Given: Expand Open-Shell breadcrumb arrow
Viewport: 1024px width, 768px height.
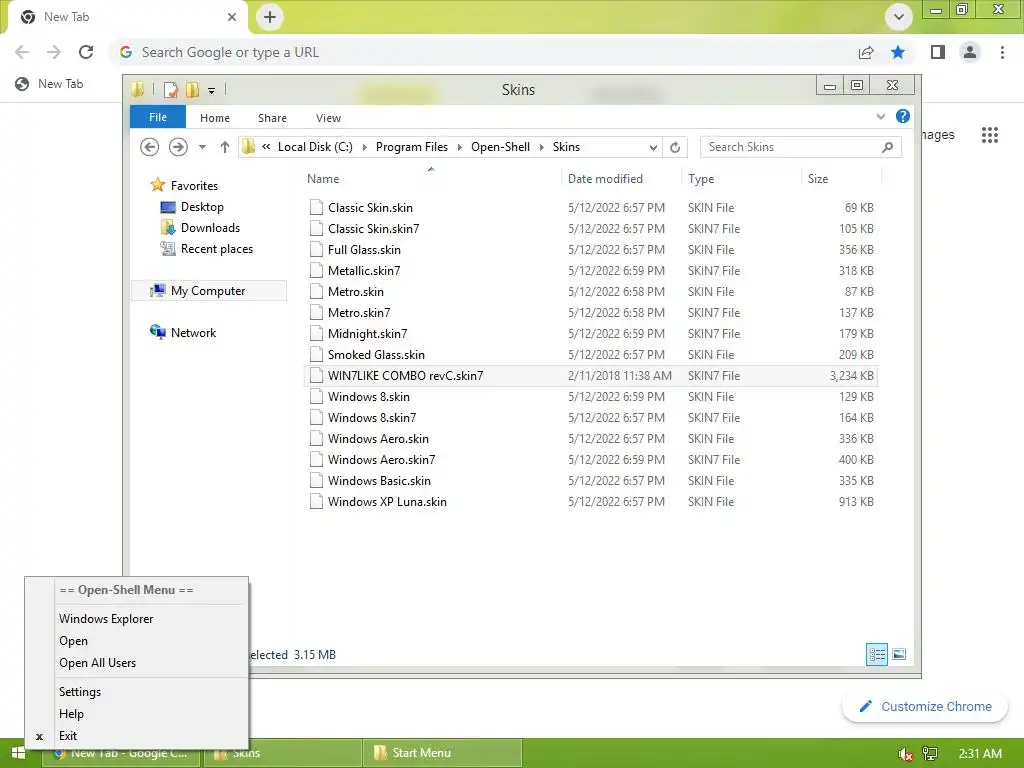Looking at the screenshot, I should point(541,147).
